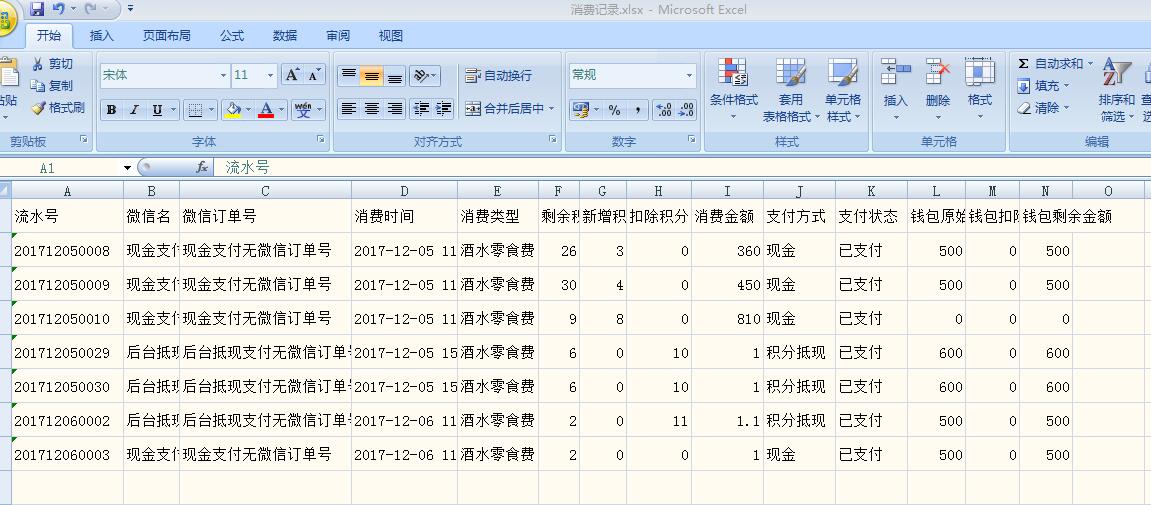
Task: Click the Save icon in quick access toolbar
Action: click(x=37, y=10)
